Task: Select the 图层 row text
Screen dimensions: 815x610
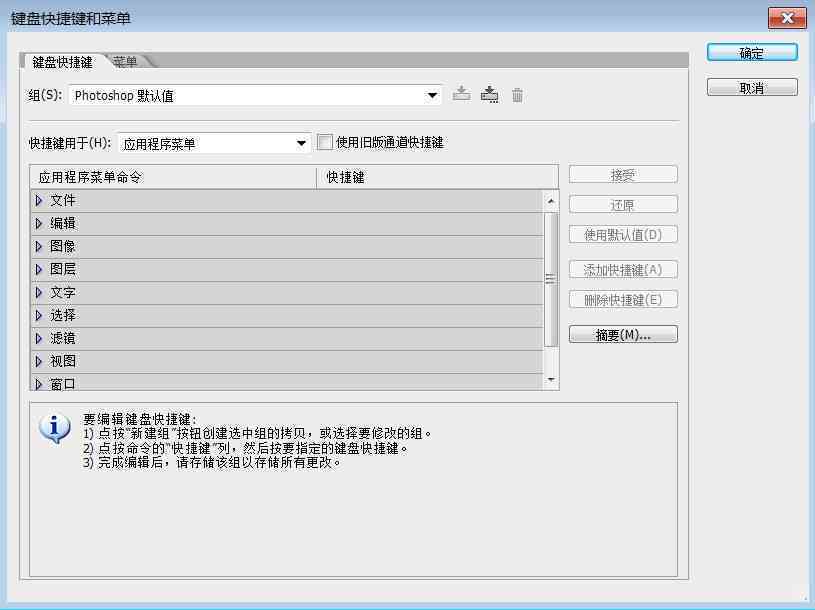Action: pyautogui.click(x=63, y=269)
